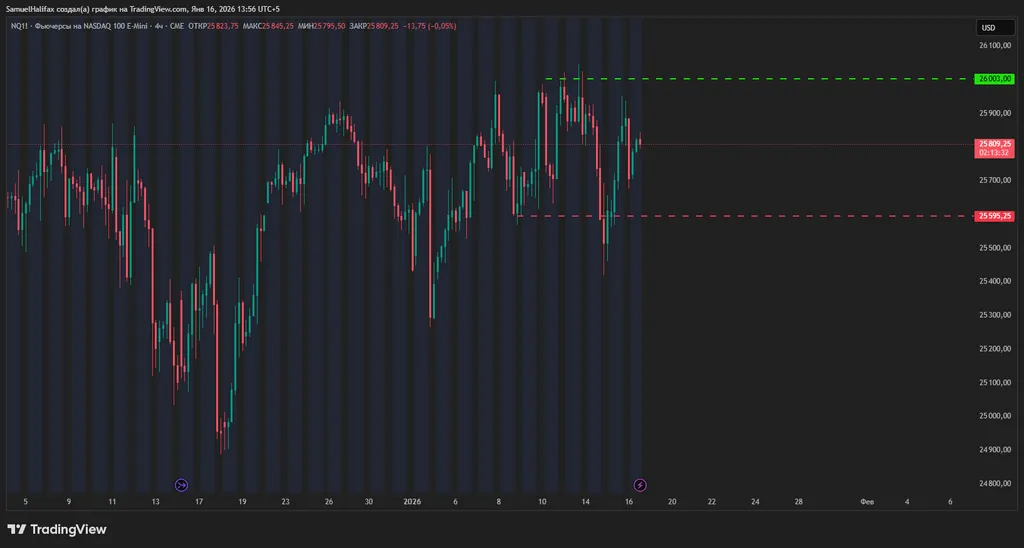Click the 25 000,00 level on price scale
Screen dimensions: 1024x548
995,416
